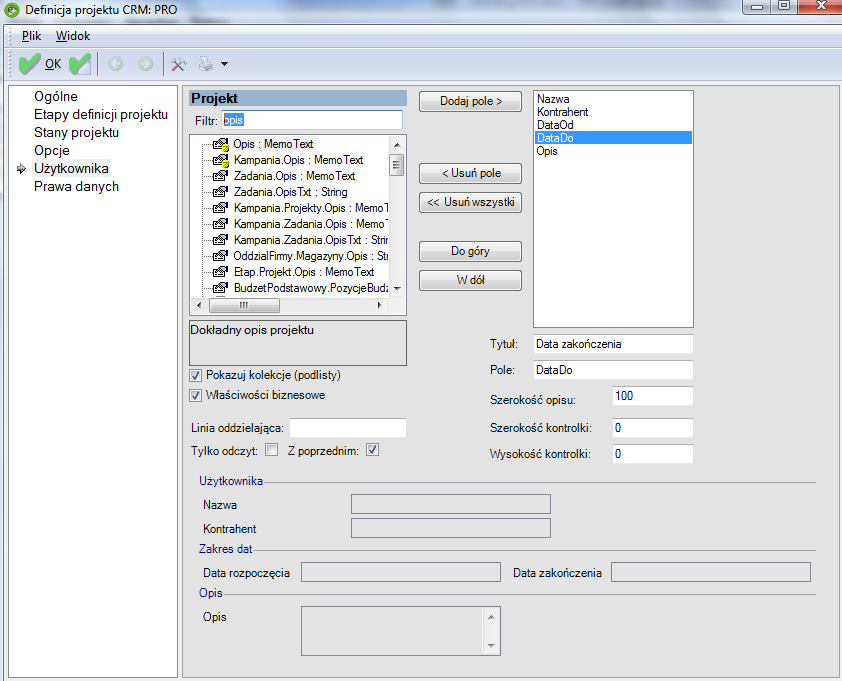The image size is (842, 681).
Task: Click the Opis preview memo box
Action: [x=401, y=631]
